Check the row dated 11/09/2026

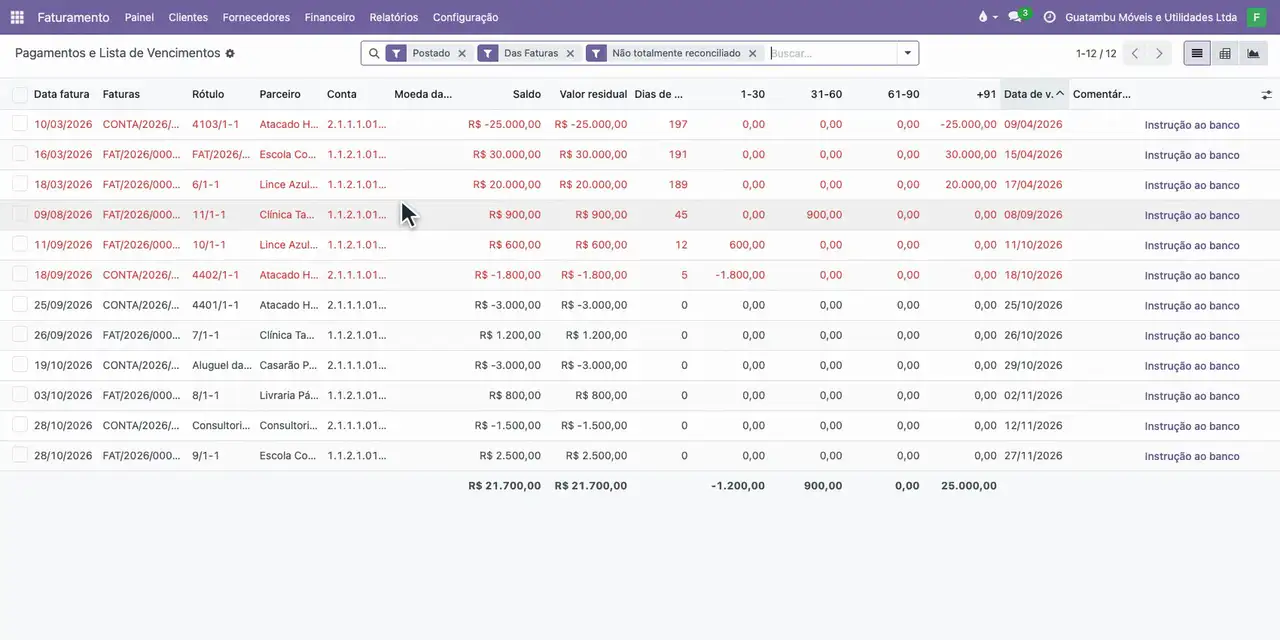[20, 244]
